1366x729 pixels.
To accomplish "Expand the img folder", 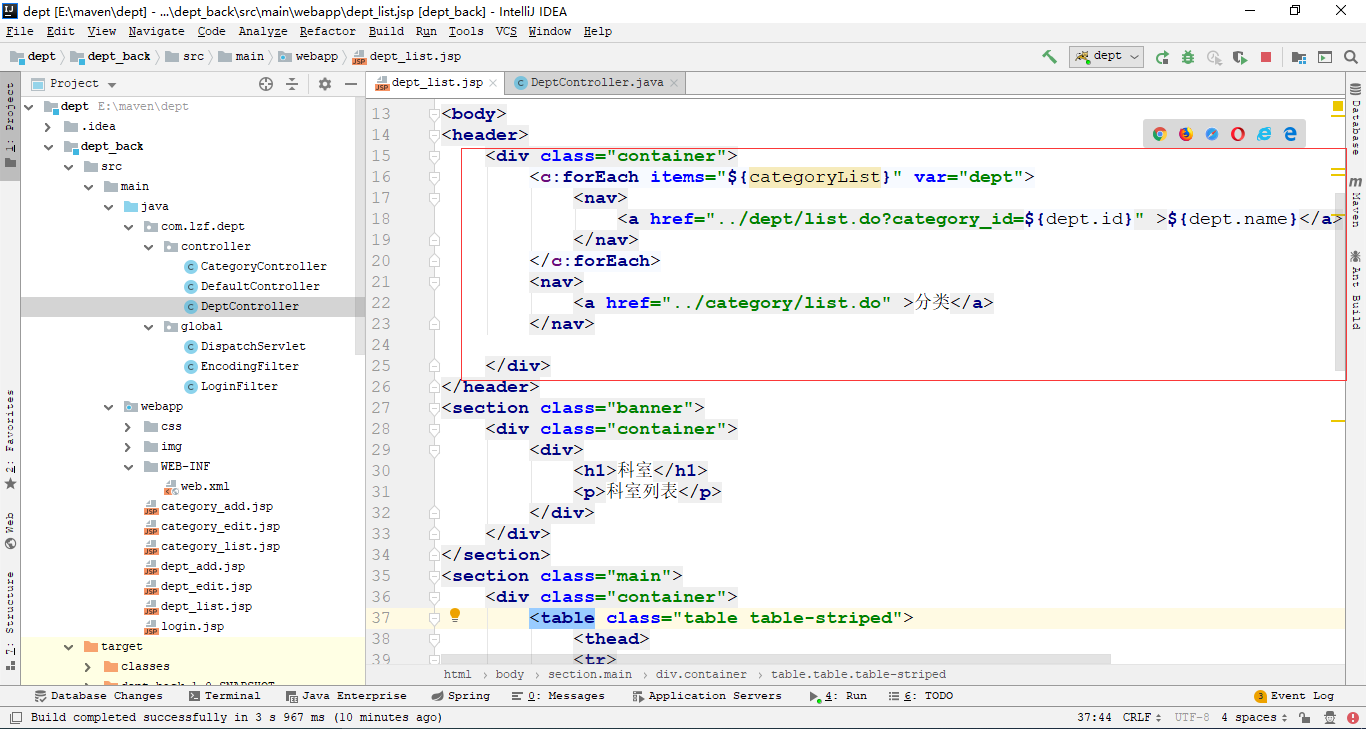I will (x=127, y=446).
